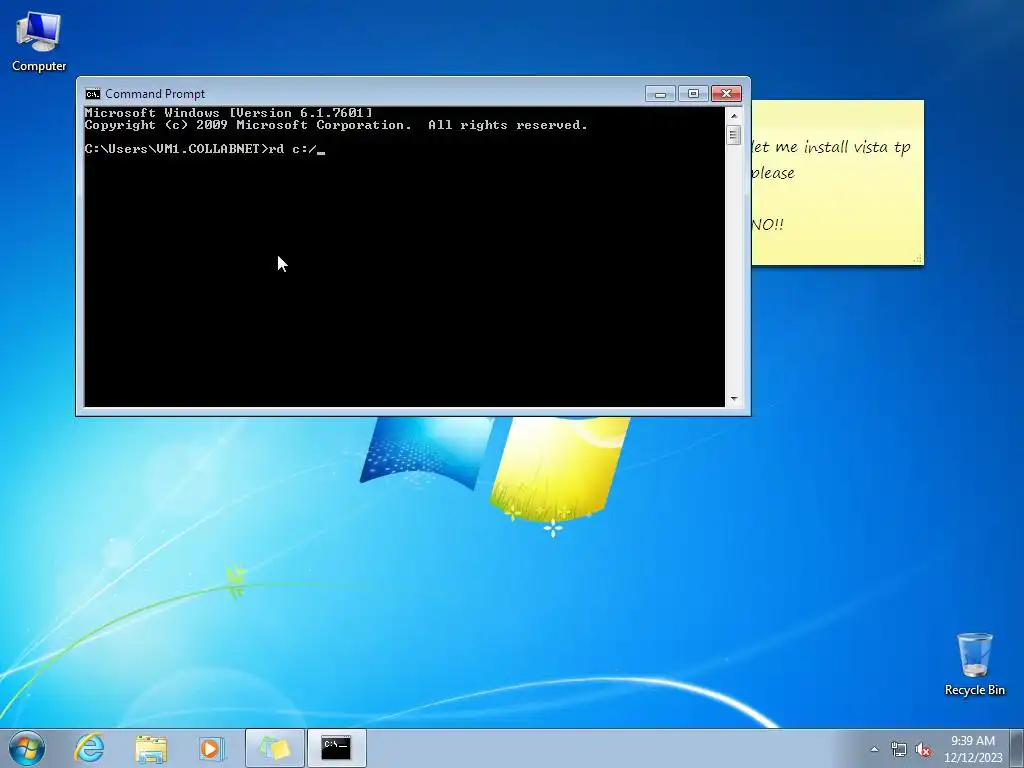Click the Windows Start orb
Viewport: 1024px width, 768px height.
tap(27, 748)
